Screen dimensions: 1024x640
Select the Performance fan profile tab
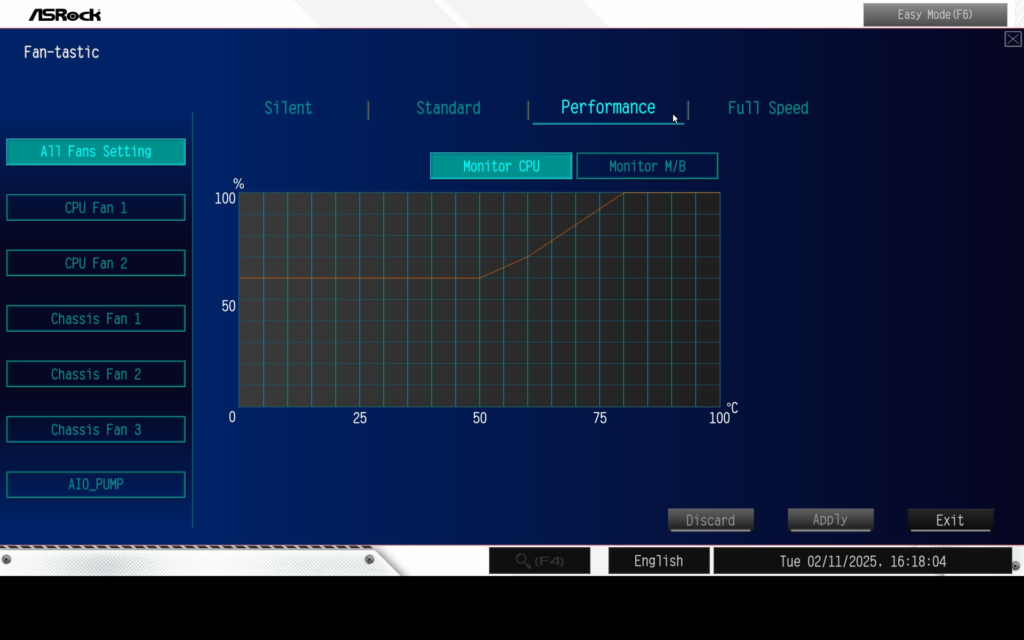coord(608,107)
